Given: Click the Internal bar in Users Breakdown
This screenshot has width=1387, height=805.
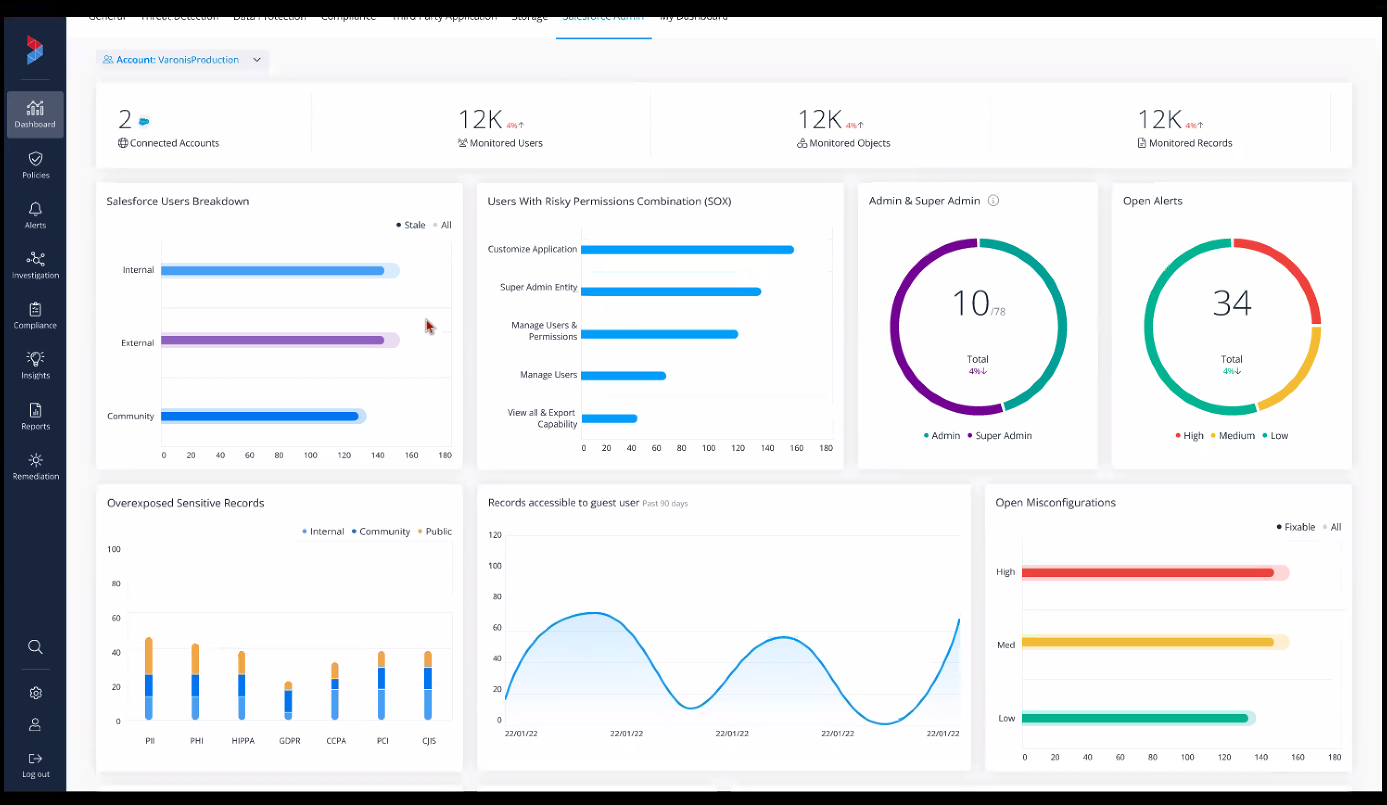Looking at the screenshot, I should coord(280,270).
